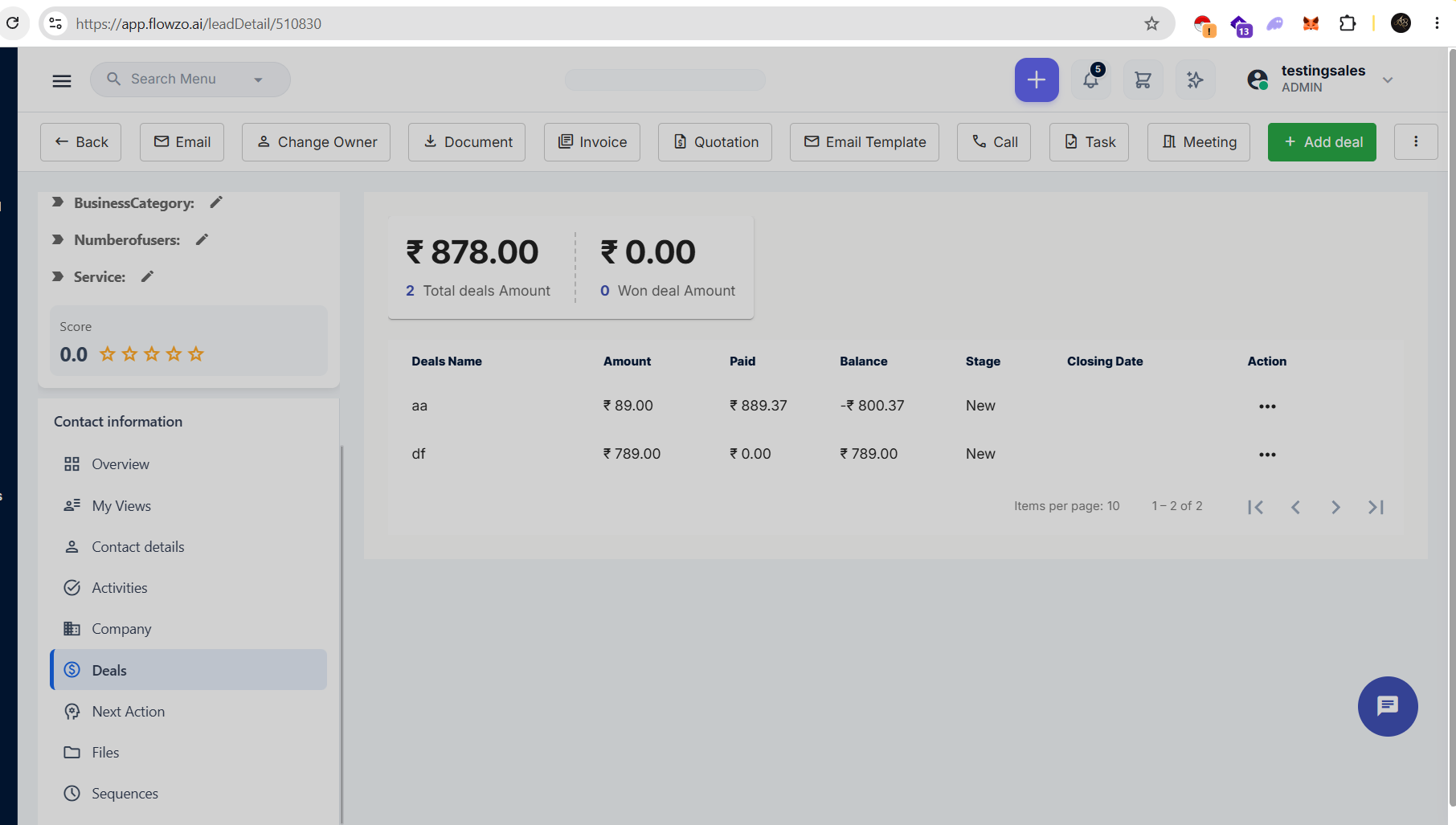Open the browser extensions puzzle icon
Image resolution: width=1456 pixels, height=825 pixels.
coord(1348,23)
